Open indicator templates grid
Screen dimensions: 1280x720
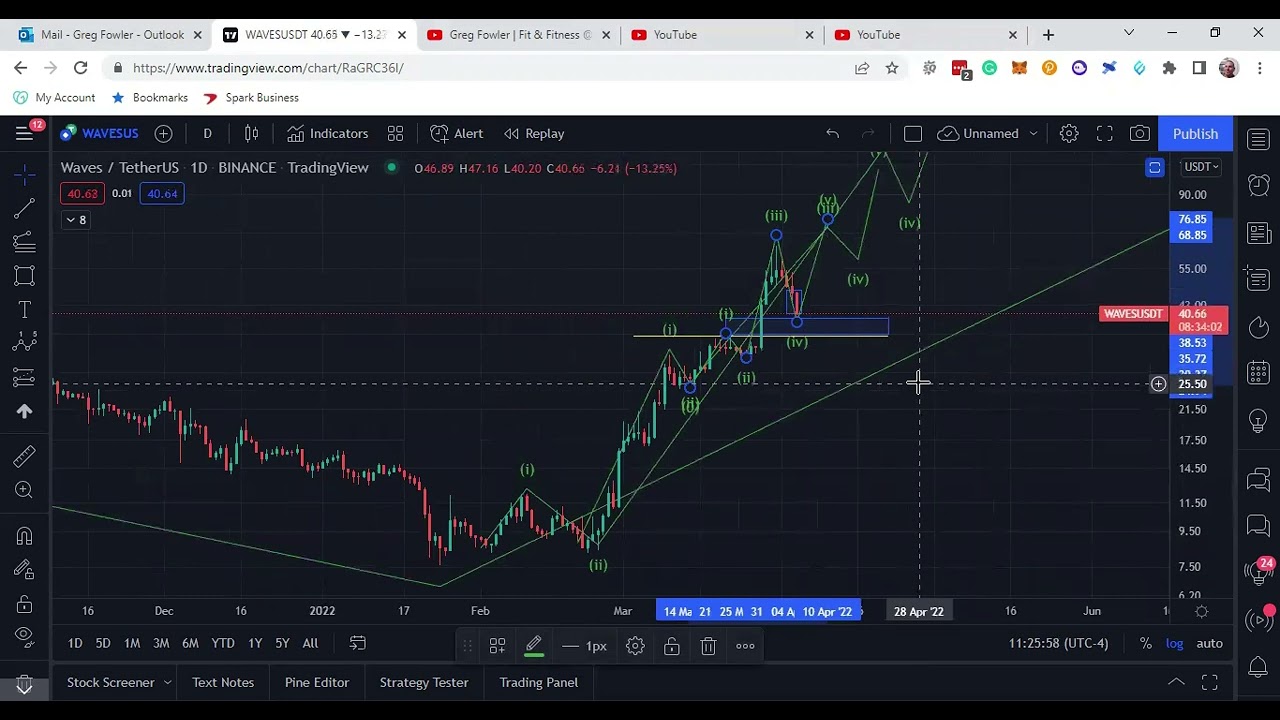pos(395,133)
